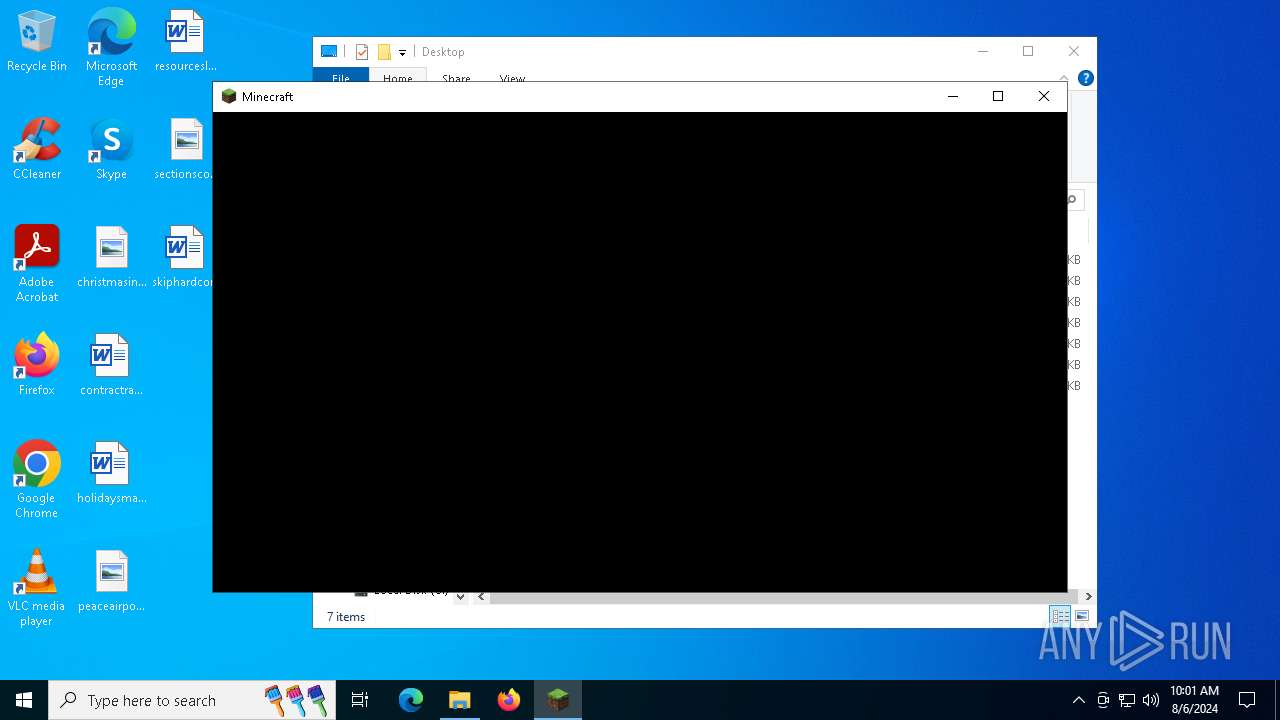Click the horizontal scrollbar left arrow in File Explorer
1280x720 pixels.
[x=482, y=596]
